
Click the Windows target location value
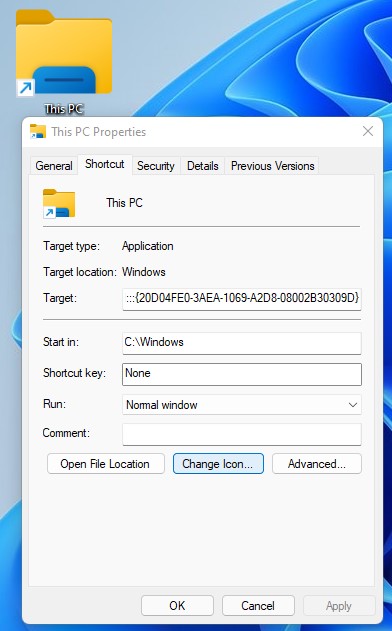[144, 272]
